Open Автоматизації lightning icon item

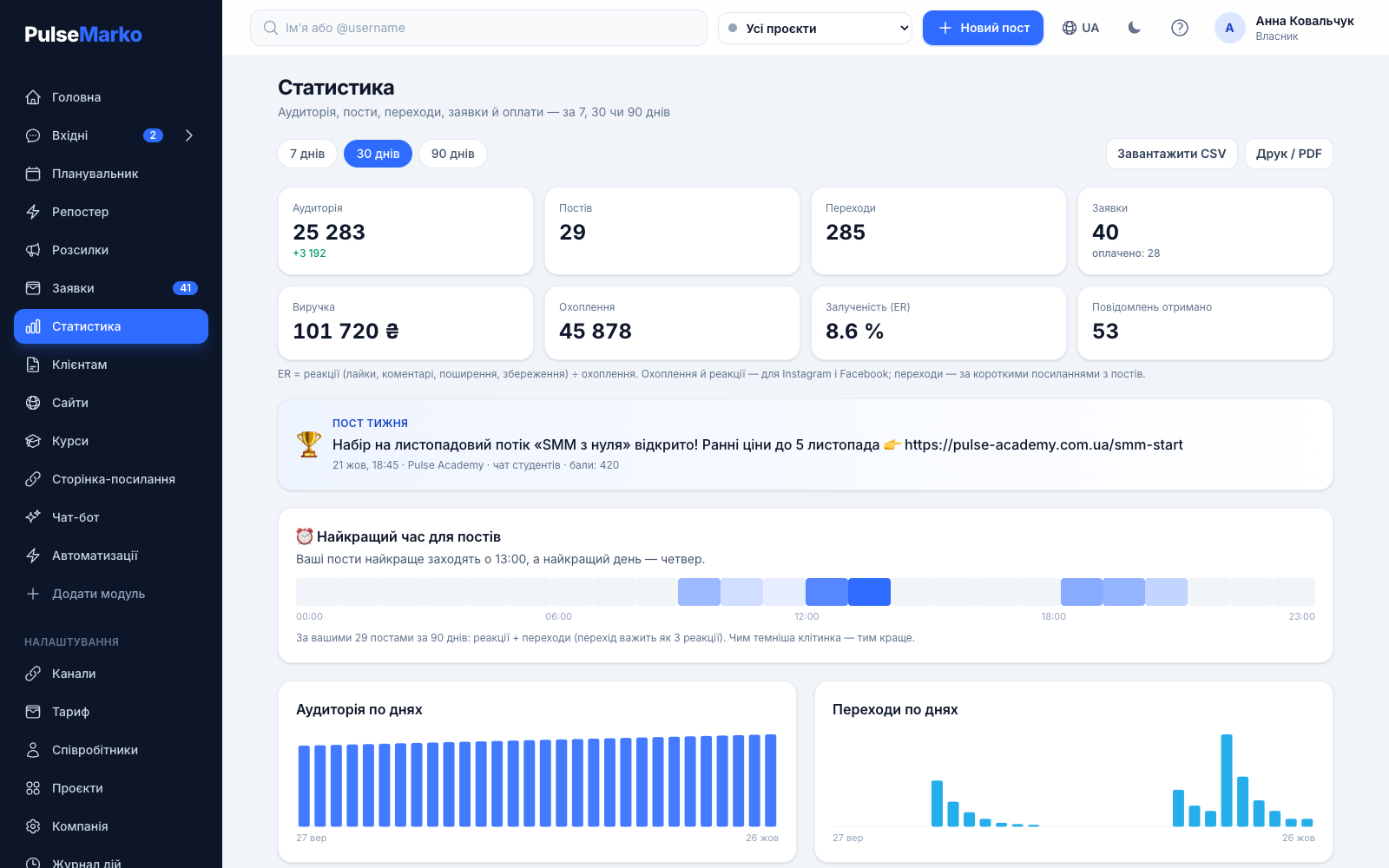pos(33,556)
